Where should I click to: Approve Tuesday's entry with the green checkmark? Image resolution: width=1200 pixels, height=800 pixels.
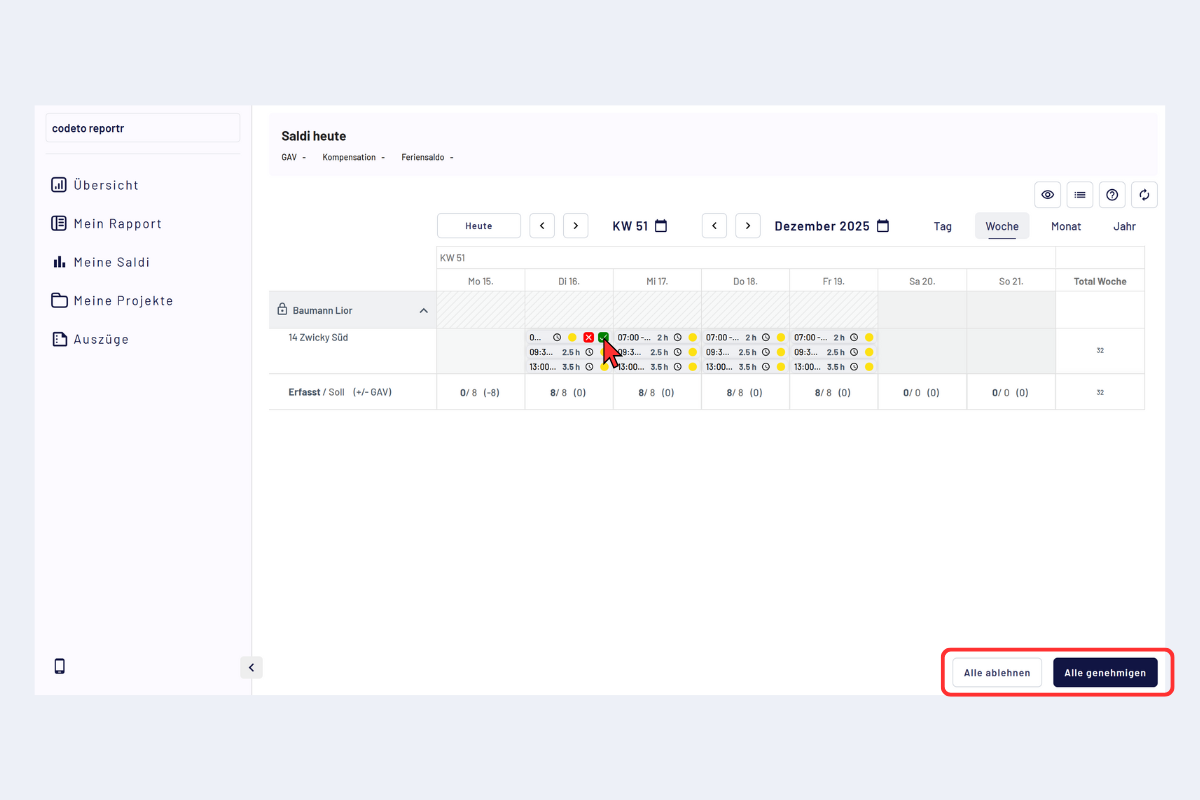coord(603,338)
